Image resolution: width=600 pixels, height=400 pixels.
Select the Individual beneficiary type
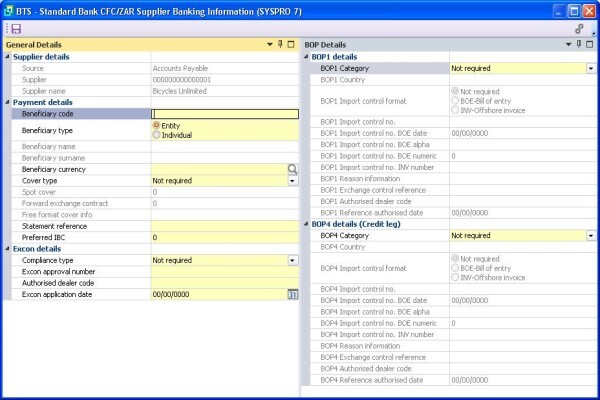coord(156,135)
